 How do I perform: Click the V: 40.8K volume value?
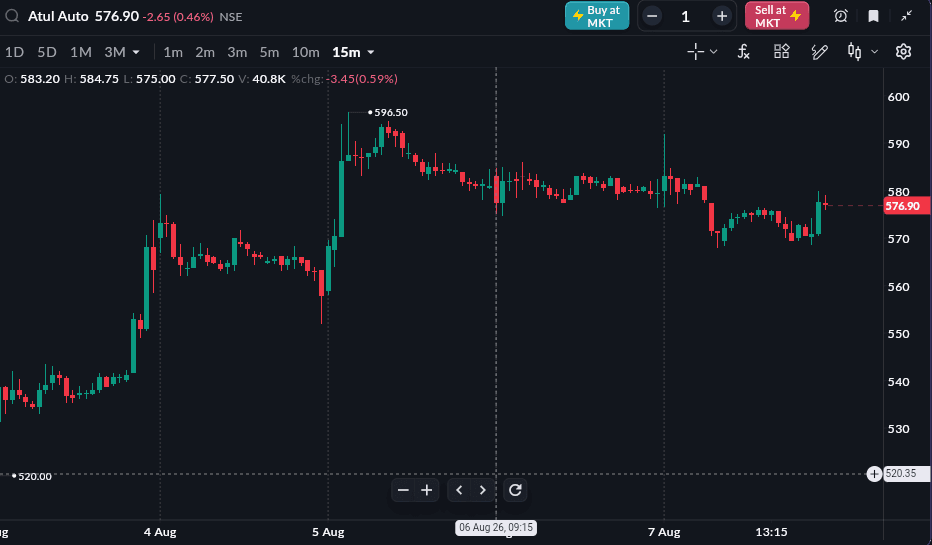(x=262, y=78)
